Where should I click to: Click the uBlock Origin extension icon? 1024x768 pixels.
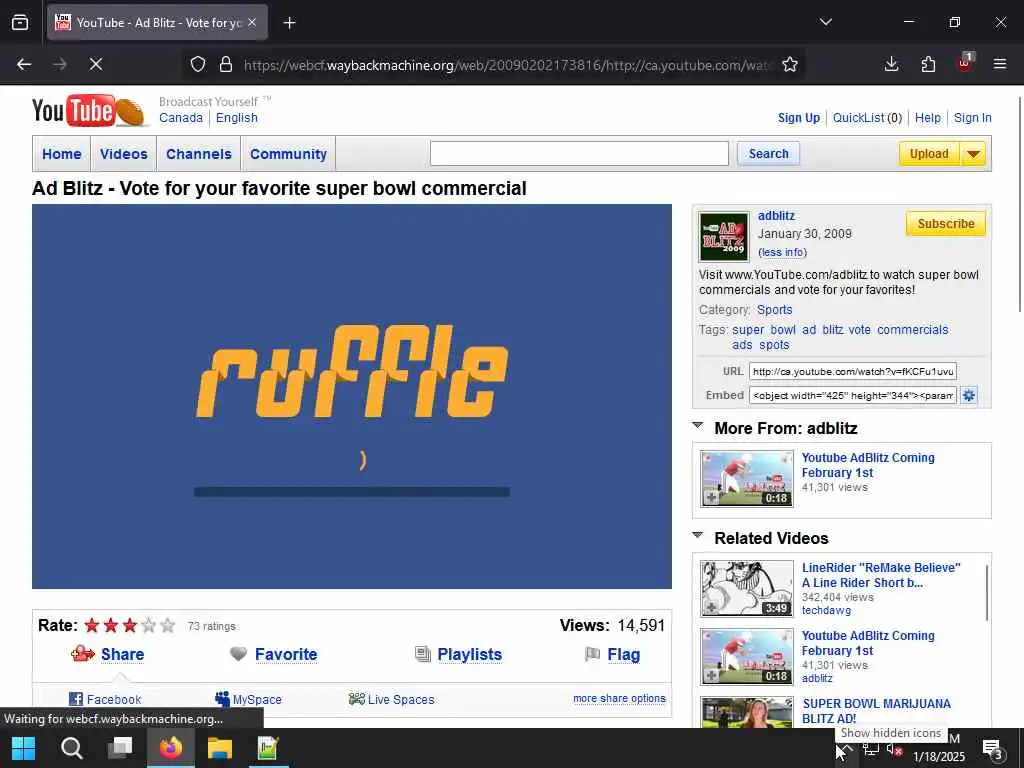[965, 63]
